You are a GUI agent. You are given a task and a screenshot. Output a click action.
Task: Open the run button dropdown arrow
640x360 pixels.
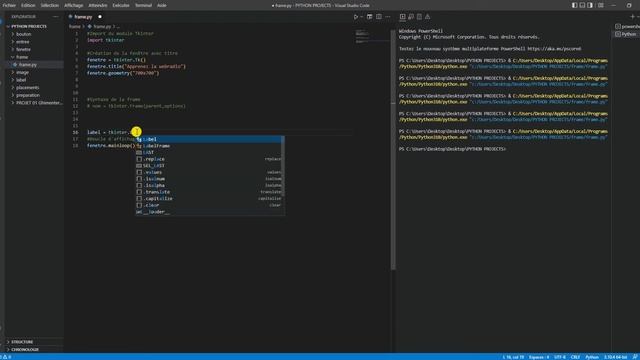click(x=362, y=17)
